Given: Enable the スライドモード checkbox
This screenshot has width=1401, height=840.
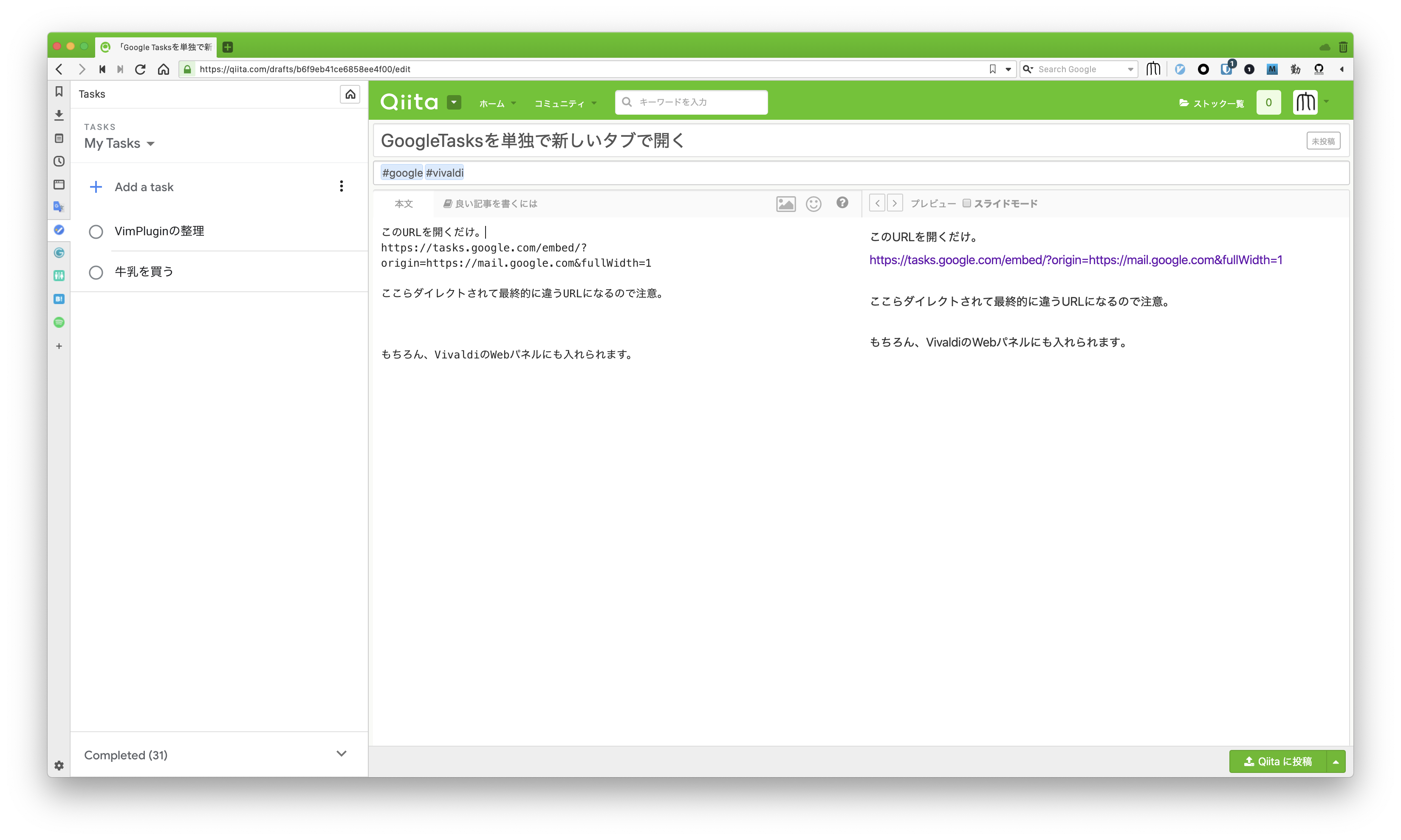Looking at the screenshot, I should pyautogui.click(x=966, y=203).
